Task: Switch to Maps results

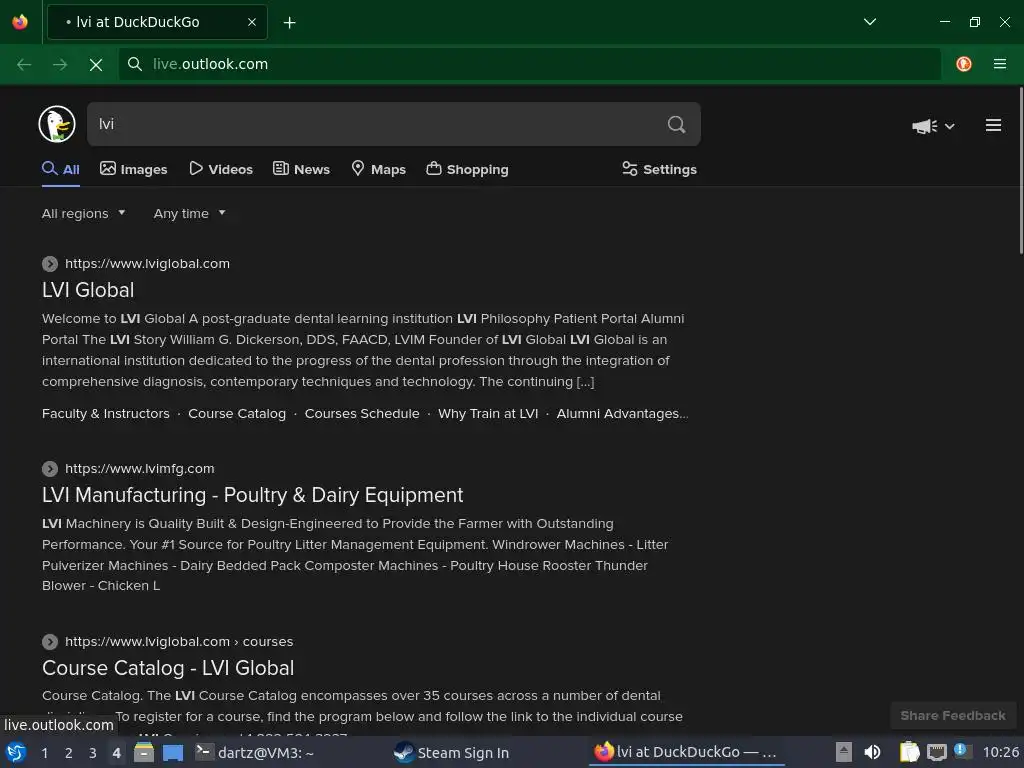Action: (x=379, y=169)
